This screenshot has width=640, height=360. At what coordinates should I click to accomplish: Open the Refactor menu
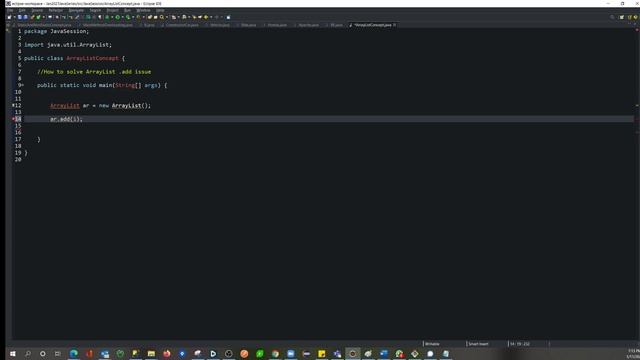[x=56, y=10]
